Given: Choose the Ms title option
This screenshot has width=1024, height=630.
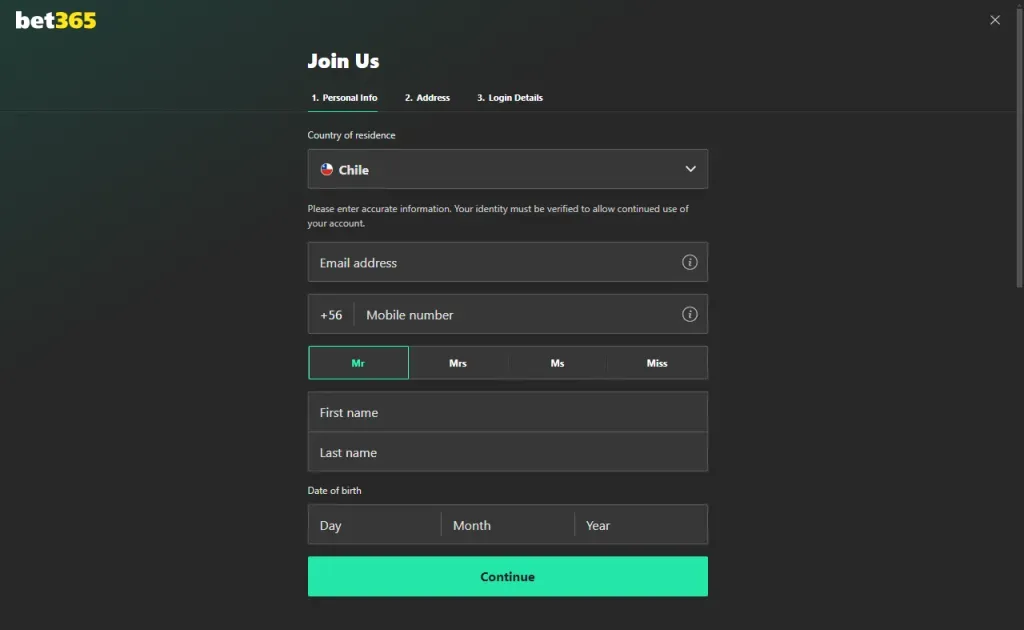Looking at the screenshot, I should point(557,362).
